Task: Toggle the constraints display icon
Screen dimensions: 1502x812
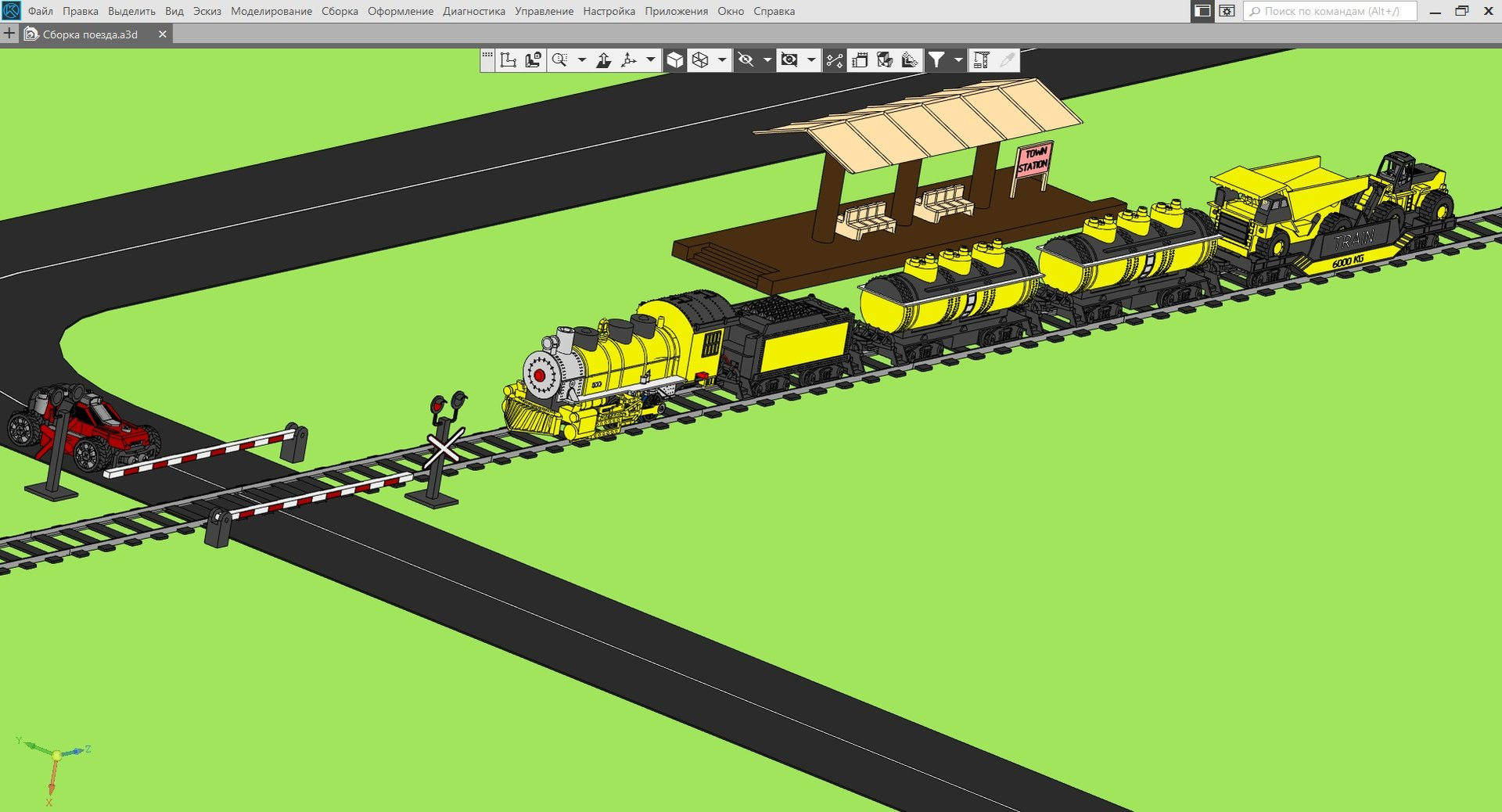Action: 835,60
